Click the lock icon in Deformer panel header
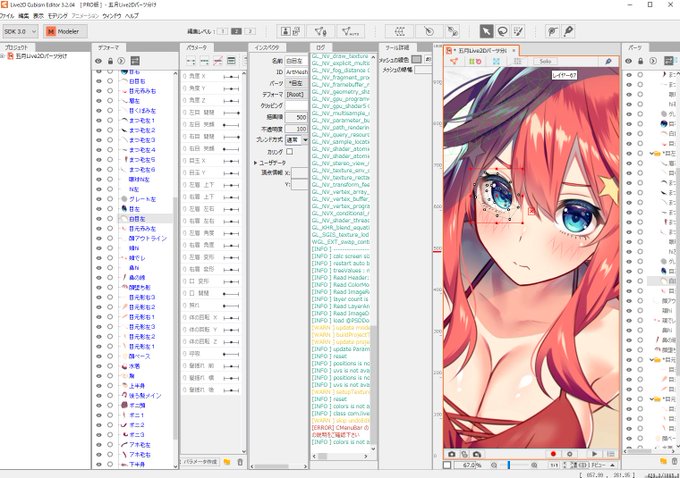Screen dimensions: 680x478 (110, 61)
